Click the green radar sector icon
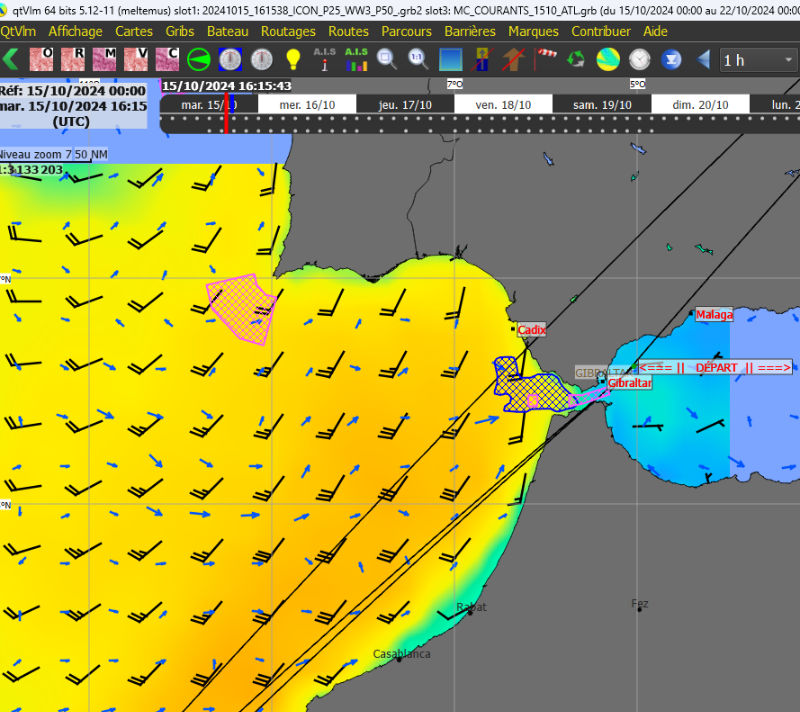Image resolution: width=800 pixels, height=712 pixels. 199,60
